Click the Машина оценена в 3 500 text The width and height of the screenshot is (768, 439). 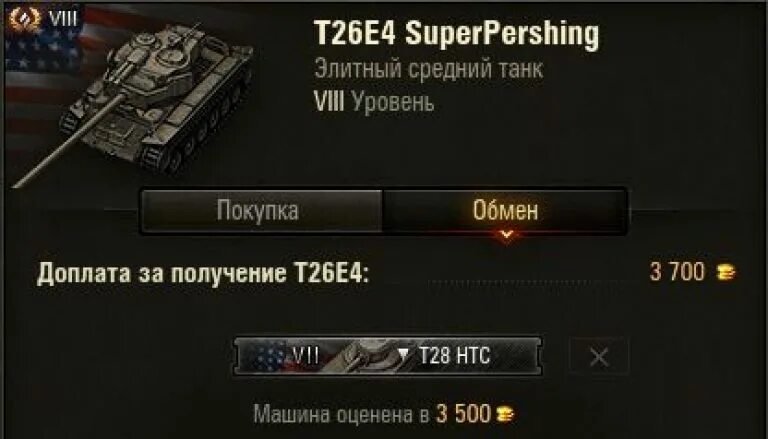372,415
